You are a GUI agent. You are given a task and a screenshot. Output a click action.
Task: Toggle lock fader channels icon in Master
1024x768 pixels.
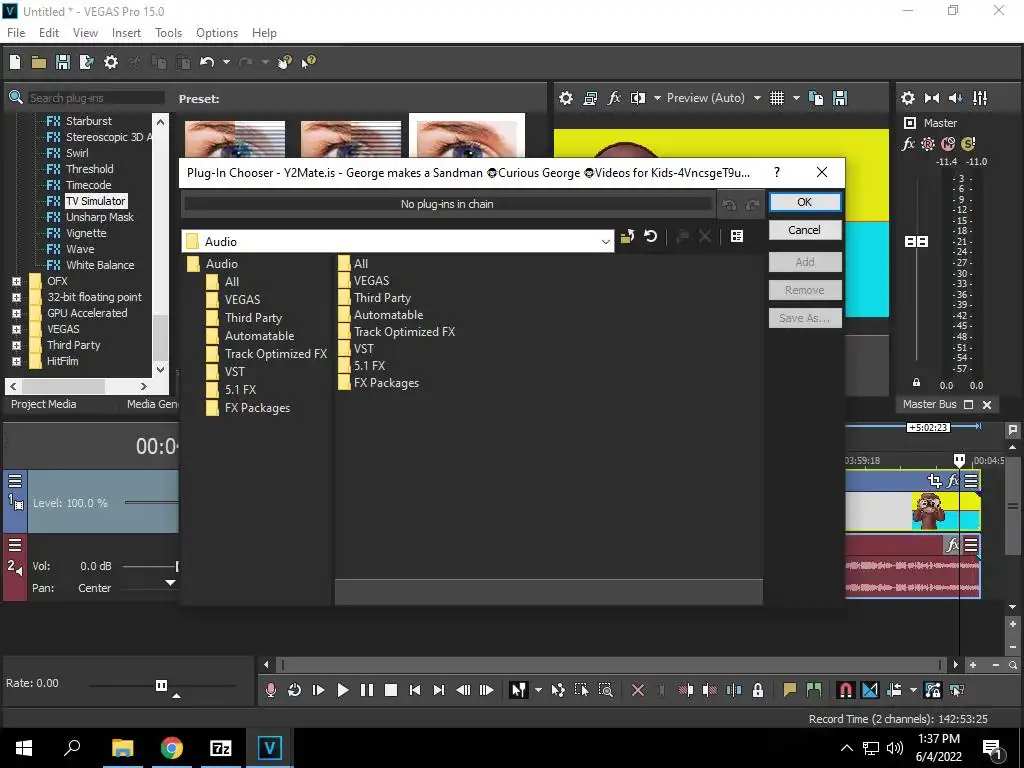click(916, 382)
